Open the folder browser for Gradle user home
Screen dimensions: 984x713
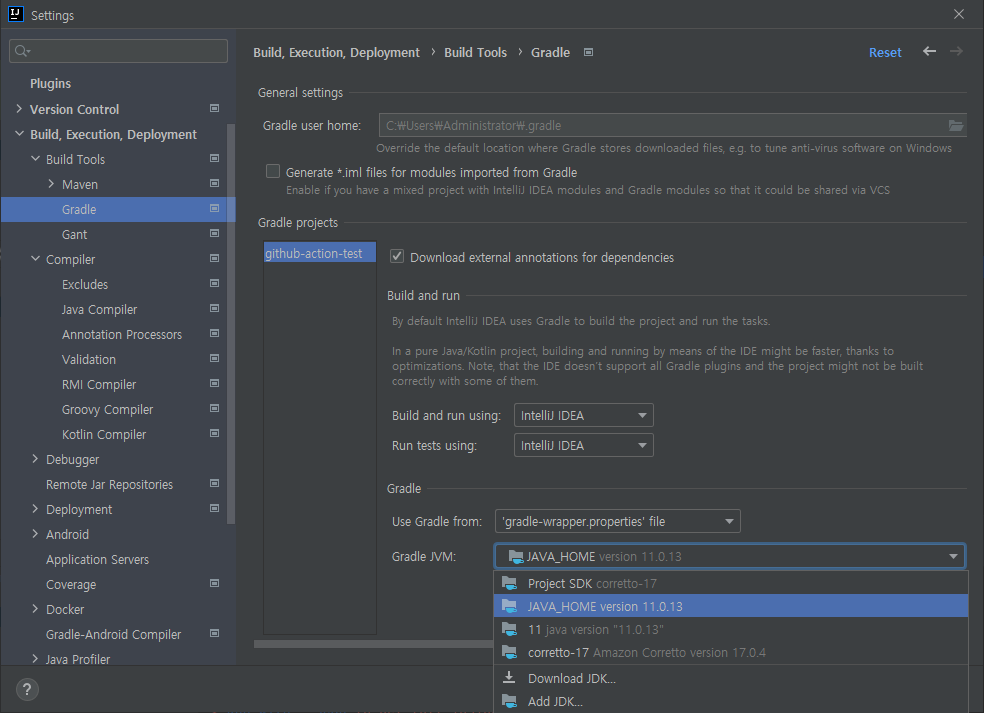coord(955,125)
